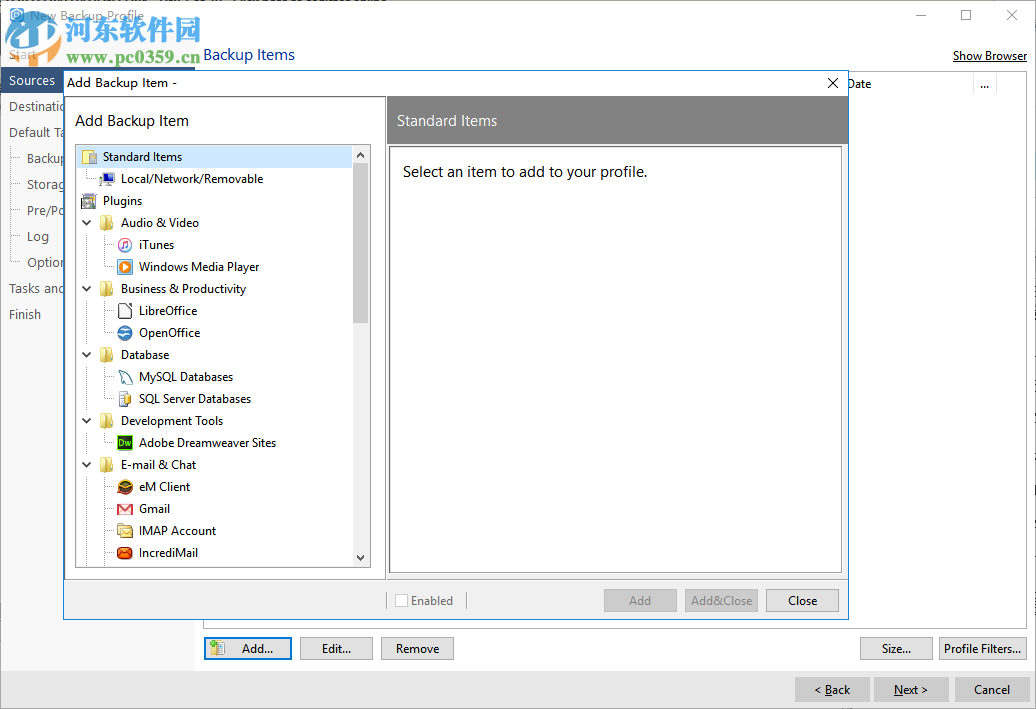
Task: Click the tree scrollbar thumb
Action: click(360, 243)
